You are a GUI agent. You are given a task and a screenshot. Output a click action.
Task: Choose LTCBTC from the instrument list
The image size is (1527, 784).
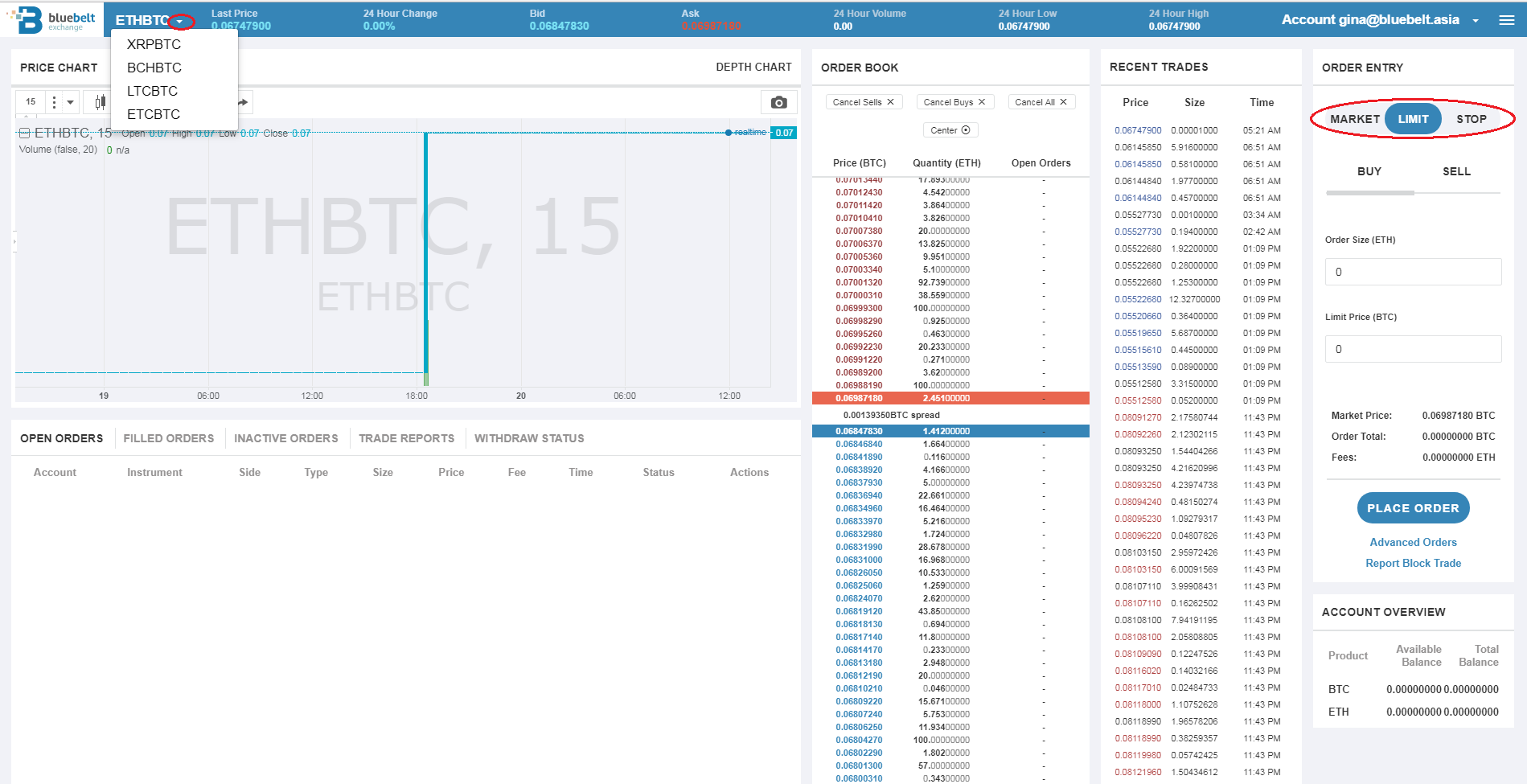152,91
